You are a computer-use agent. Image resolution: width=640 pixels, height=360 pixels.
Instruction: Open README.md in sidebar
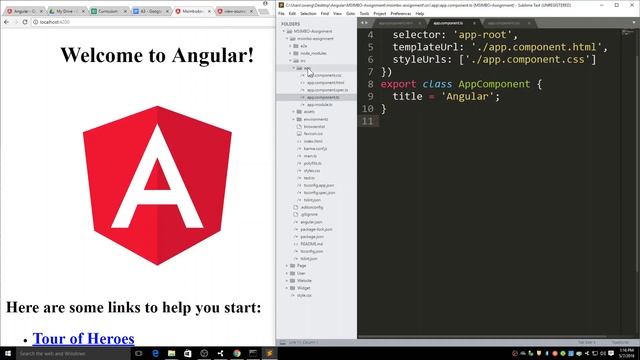pos(311,244)
